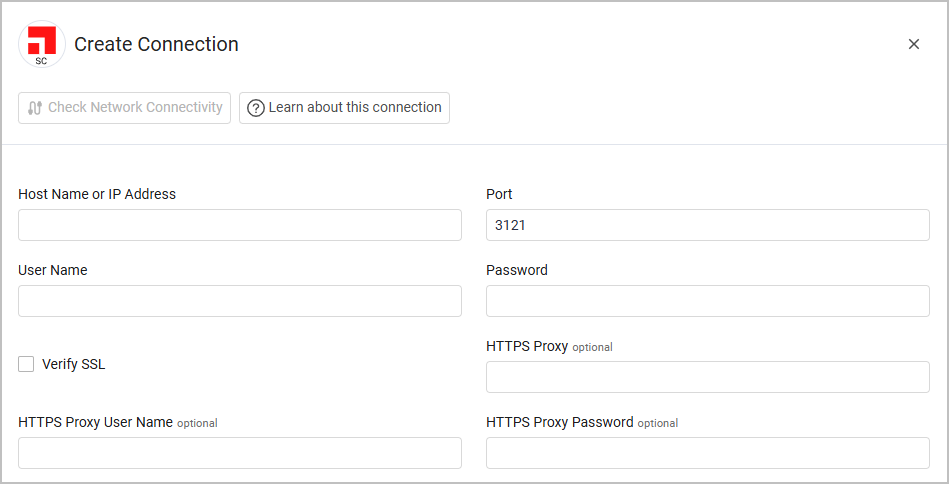Viewport: 949px width, 484px height.
Task: Click the Verify SSL label text
Action: 73,364
